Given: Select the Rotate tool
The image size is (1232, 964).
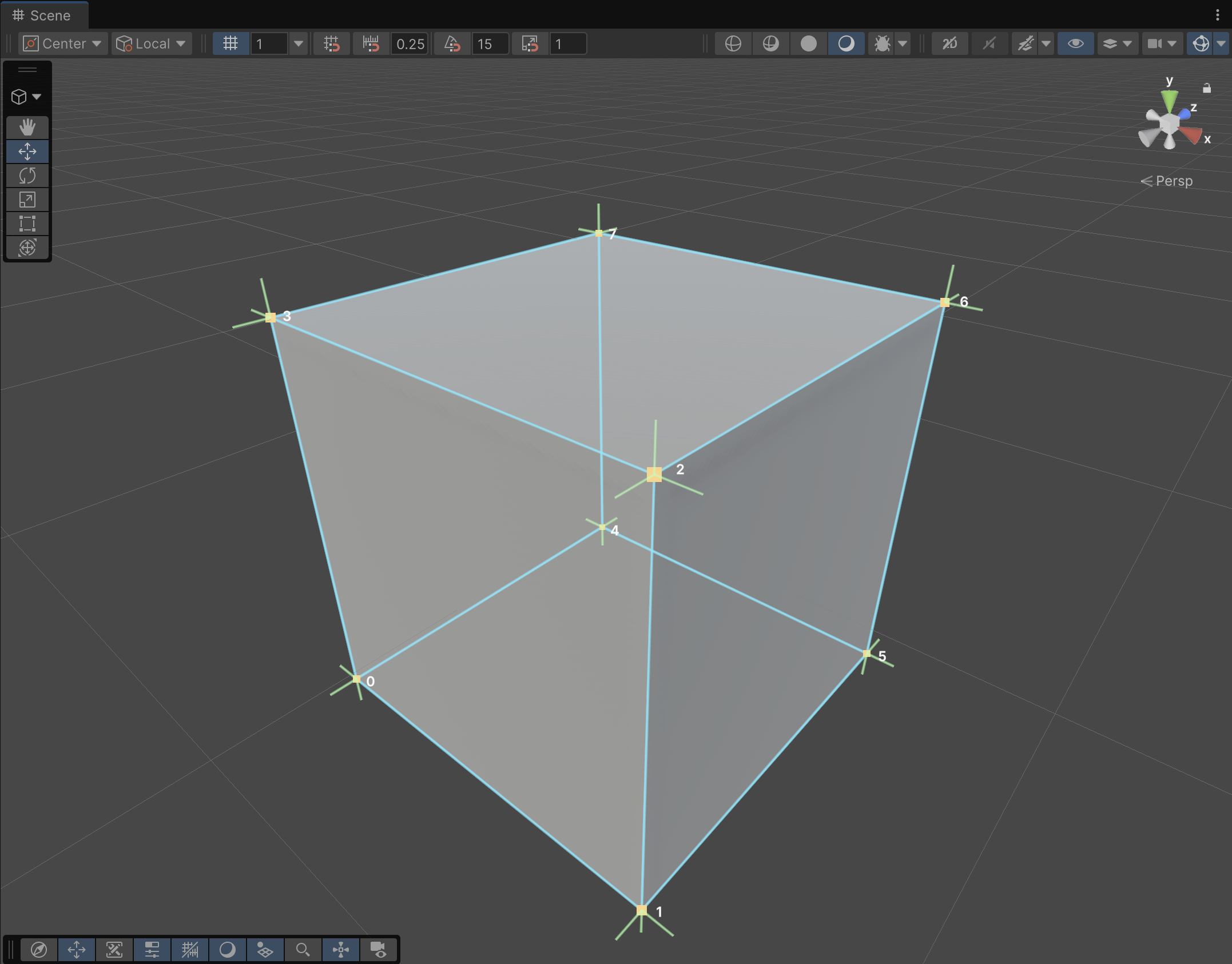Looking at the screenshot, I should click(x=27, y=175).
